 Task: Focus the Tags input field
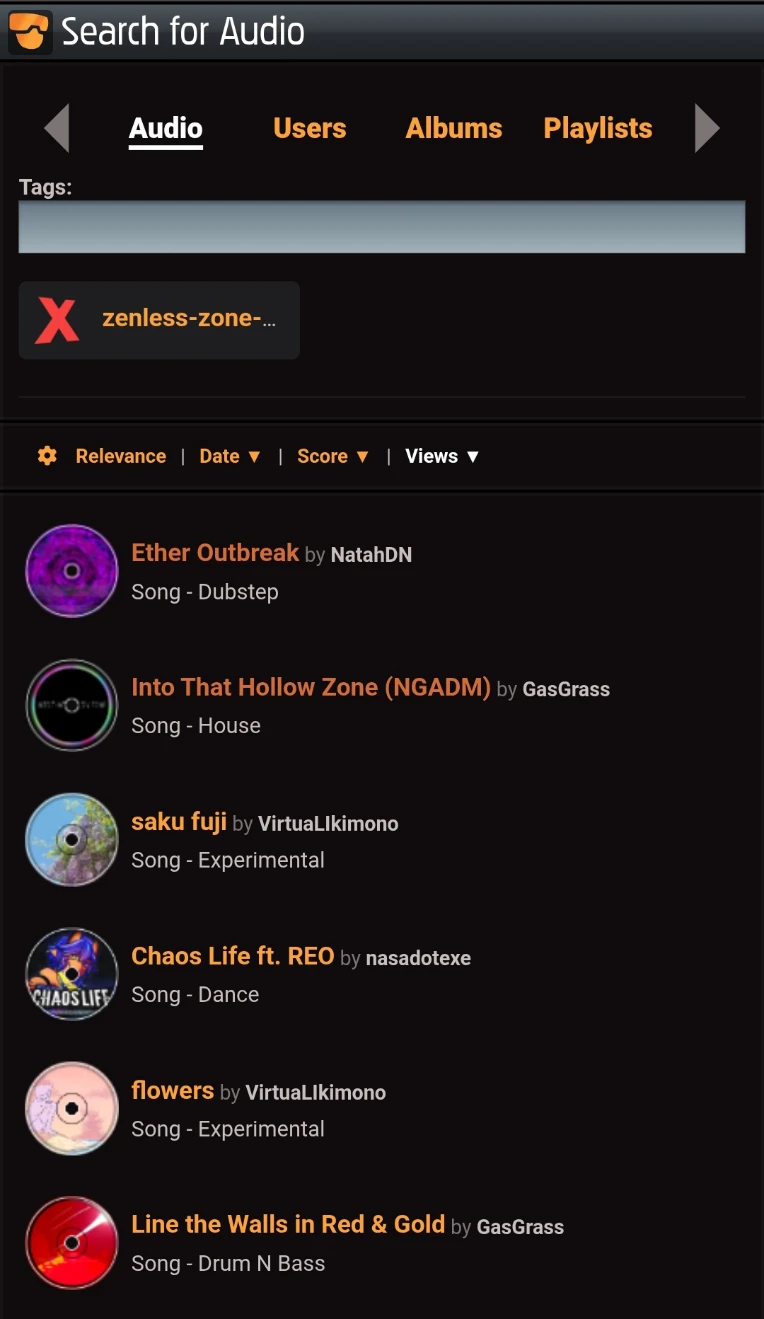[x=382, y=227]
